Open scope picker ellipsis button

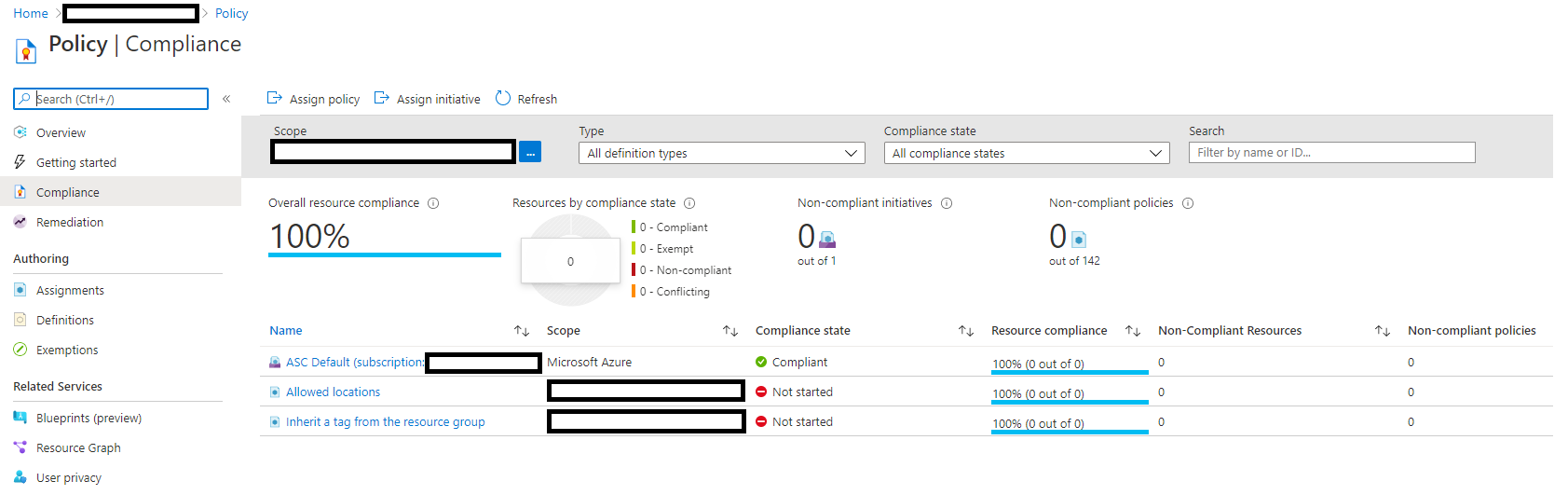pos(530,152)
